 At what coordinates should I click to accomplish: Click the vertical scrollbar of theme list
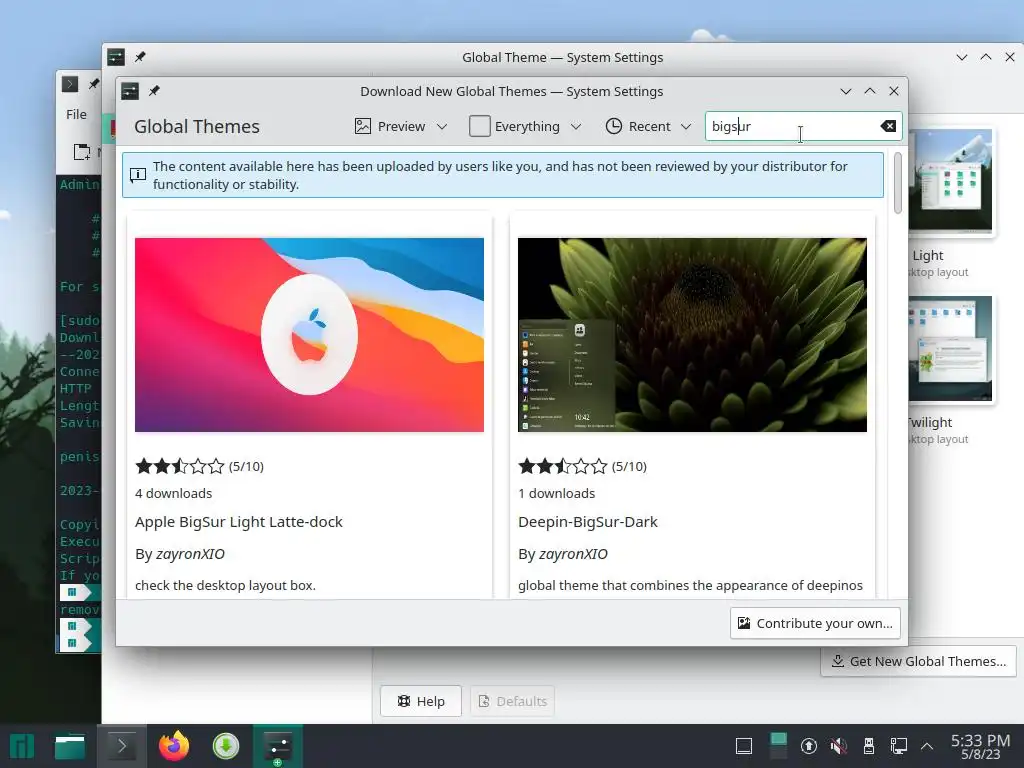[898, 183]
